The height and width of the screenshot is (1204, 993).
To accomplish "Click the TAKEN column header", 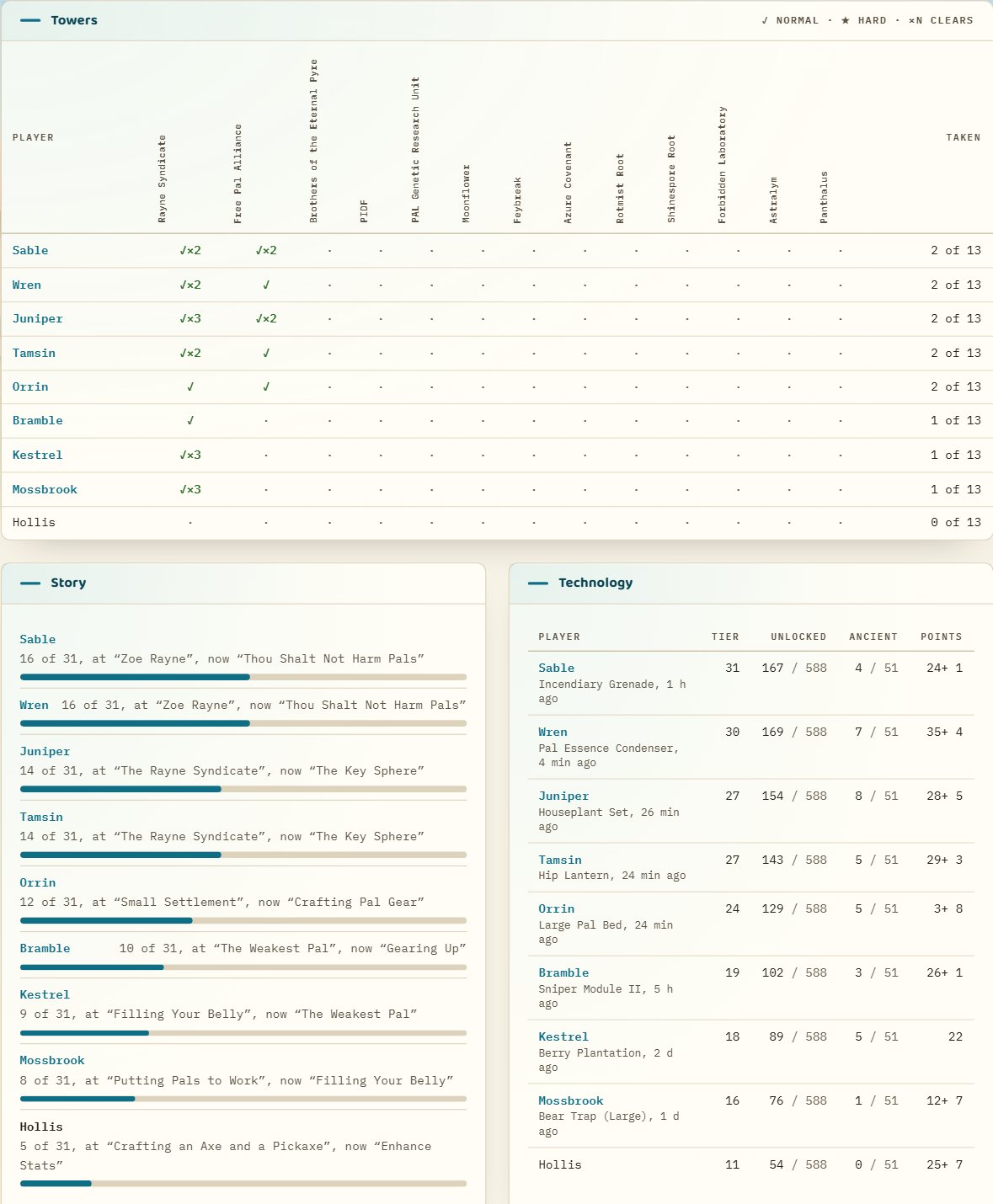I will (x=963, y=137).
